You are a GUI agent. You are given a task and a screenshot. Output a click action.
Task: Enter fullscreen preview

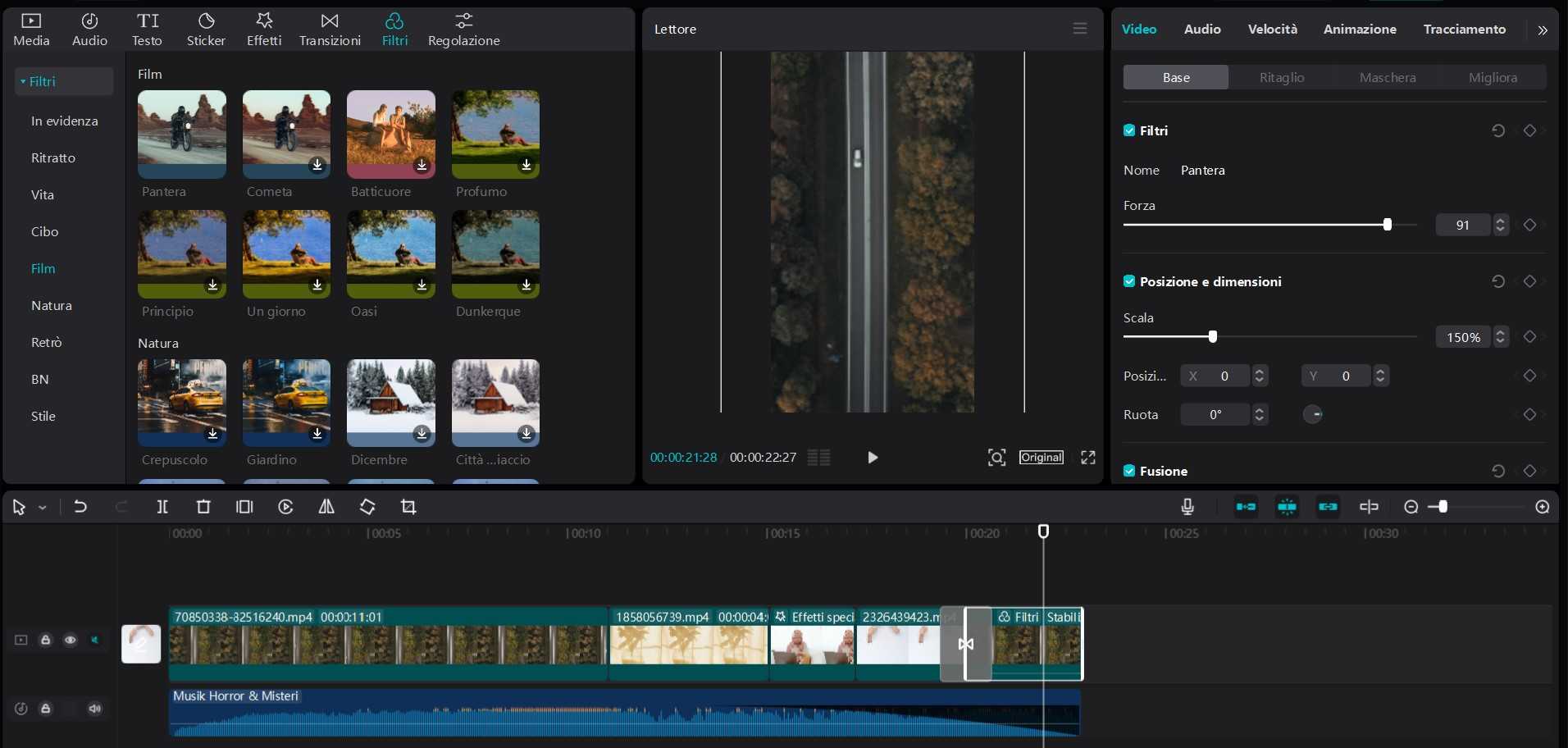point(1088,458)
